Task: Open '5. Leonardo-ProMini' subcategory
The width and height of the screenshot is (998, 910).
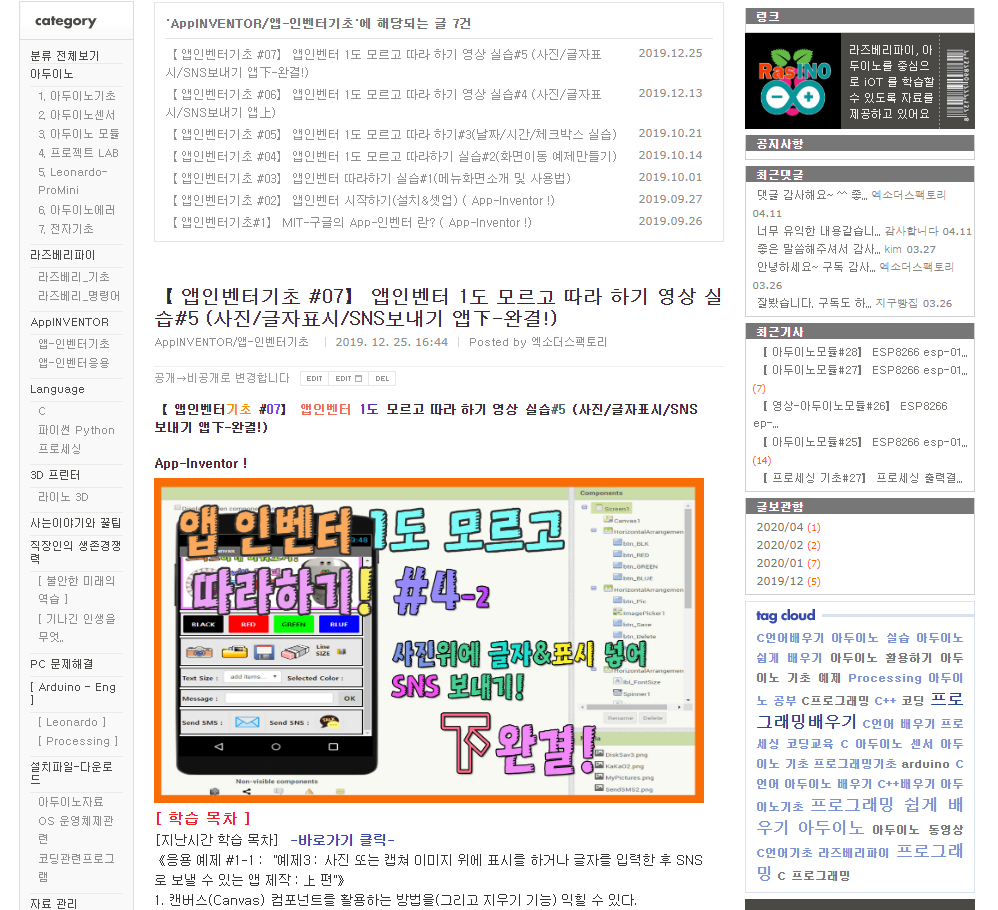Action: click(73, 181)
